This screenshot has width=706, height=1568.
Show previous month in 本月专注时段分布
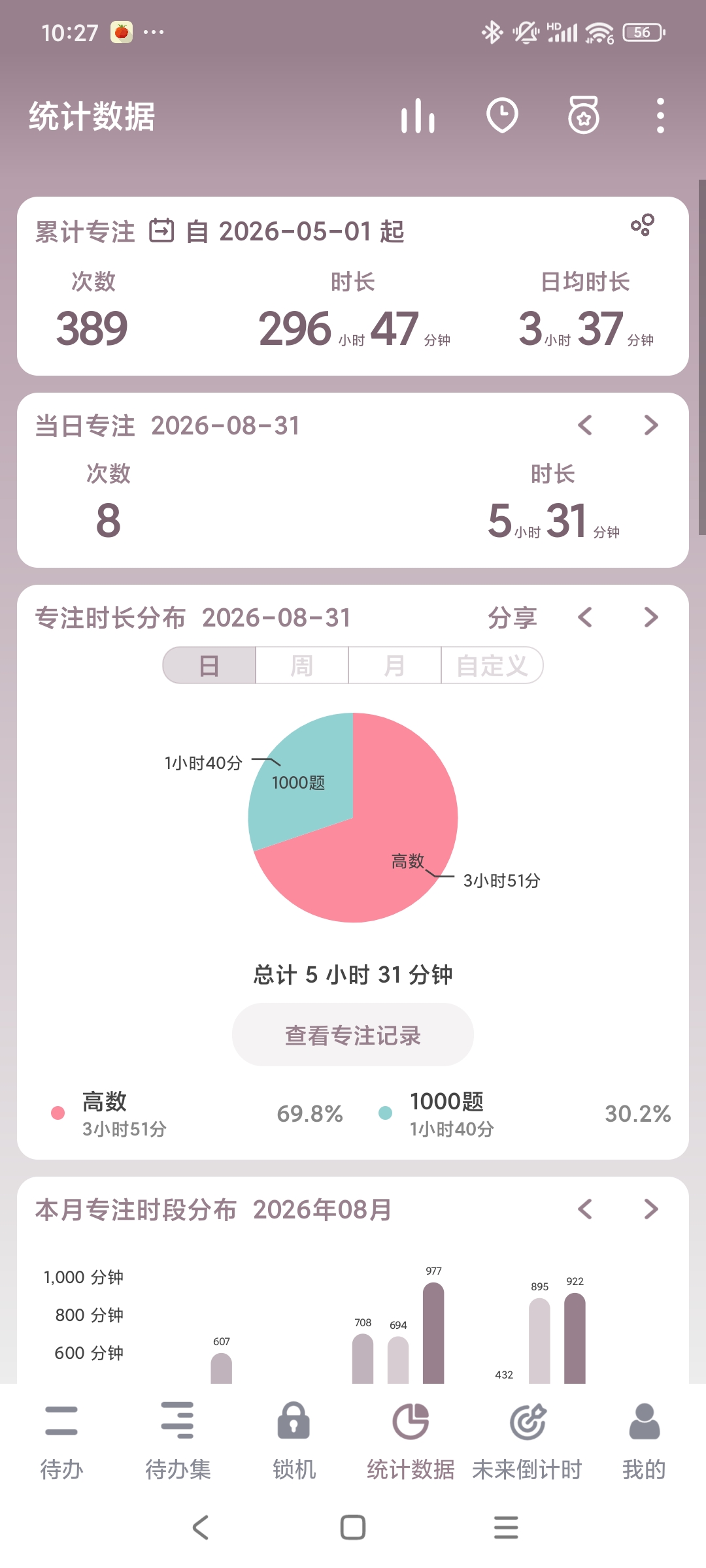pos(585,1209)
